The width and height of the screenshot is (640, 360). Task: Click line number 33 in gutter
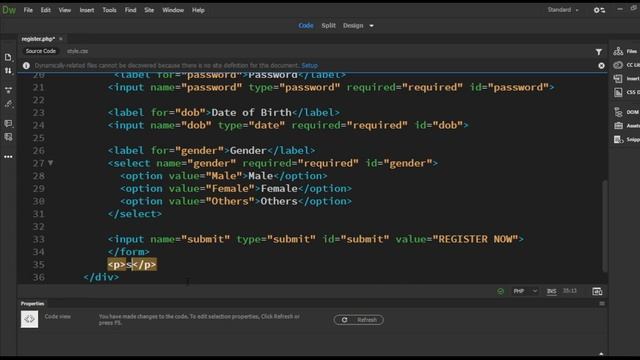pos(39,239)
